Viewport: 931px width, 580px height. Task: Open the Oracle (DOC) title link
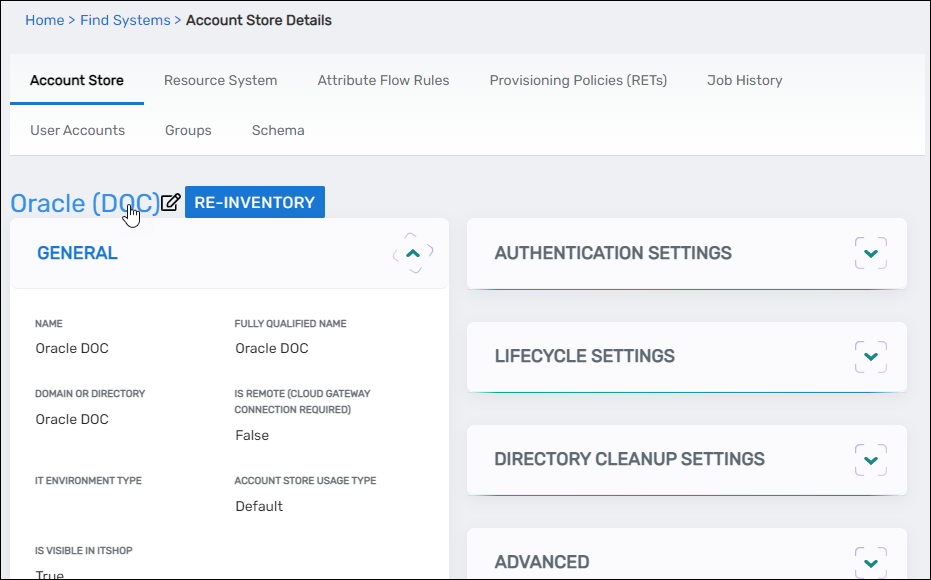pos(84,203)
